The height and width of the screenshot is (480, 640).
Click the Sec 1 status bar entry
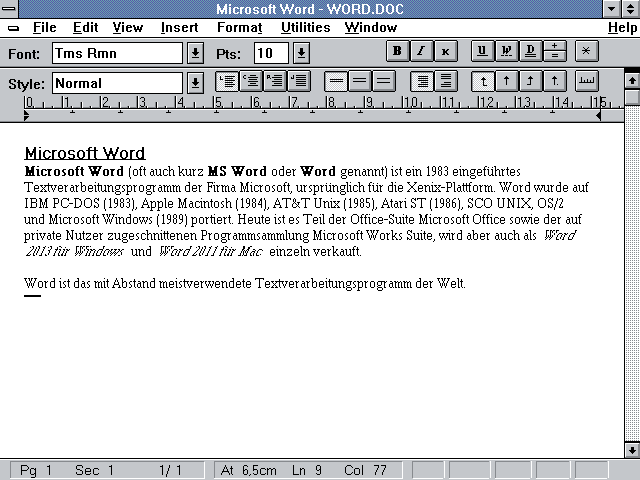(94, 470)
